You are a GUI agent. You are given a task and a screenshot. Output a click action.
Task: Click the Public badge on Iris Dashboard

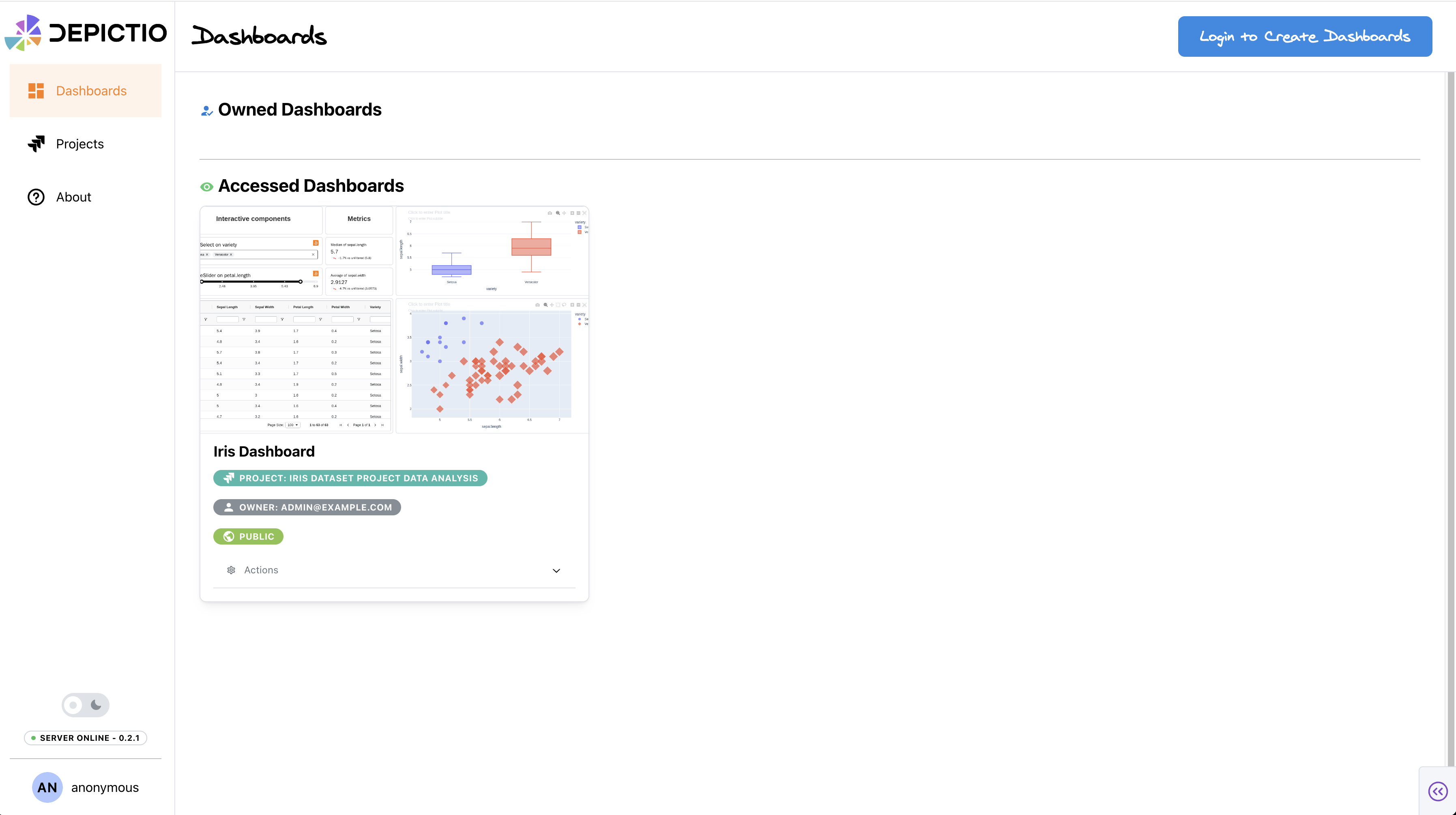[x=248, y=536]
